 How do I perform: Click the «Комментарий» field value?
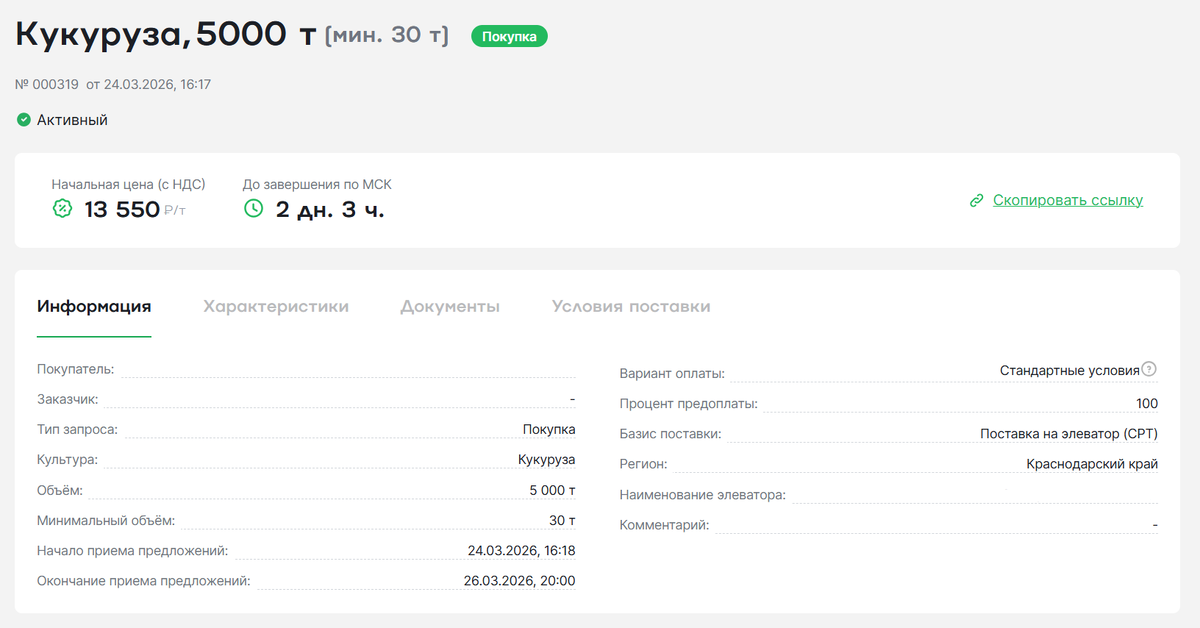[x=1155, y=523]
